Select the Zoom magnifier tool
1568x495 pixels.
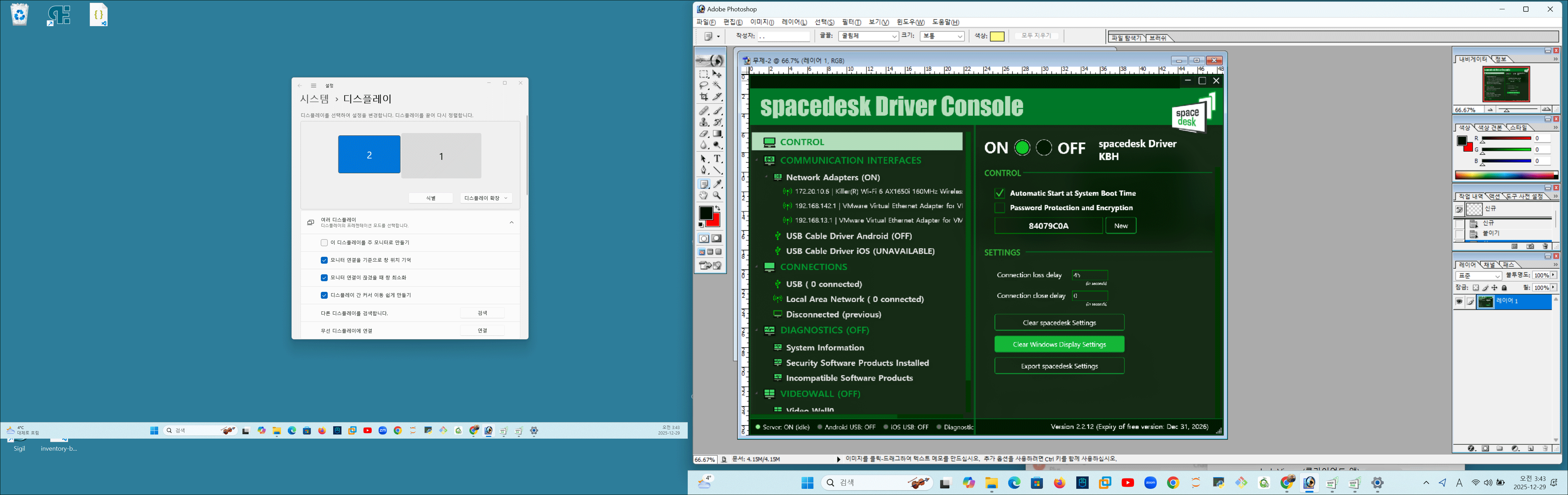718,196
